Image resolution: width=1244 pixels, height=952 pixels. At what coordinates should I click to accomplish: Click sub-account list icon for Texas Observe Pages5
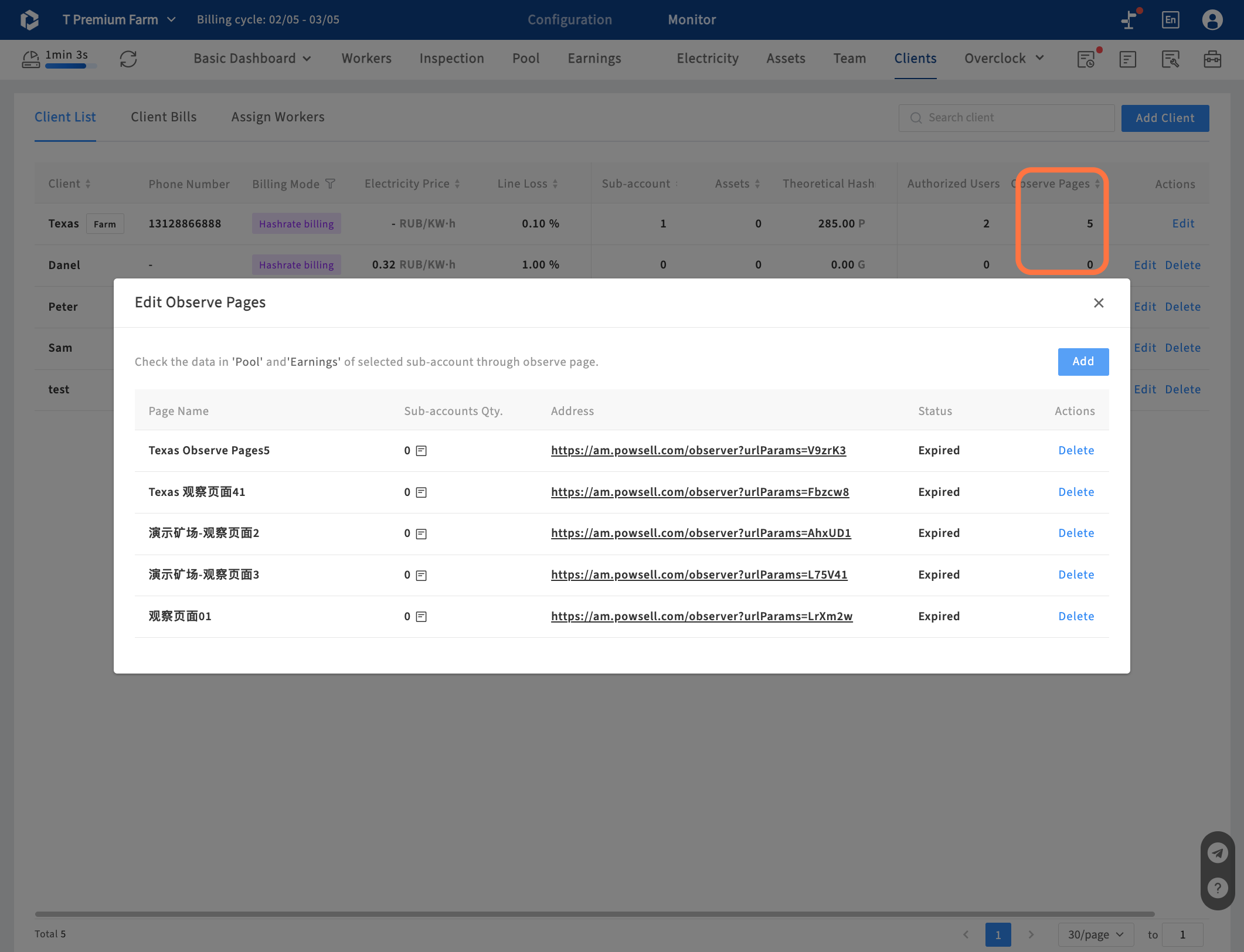pos(421,451)
